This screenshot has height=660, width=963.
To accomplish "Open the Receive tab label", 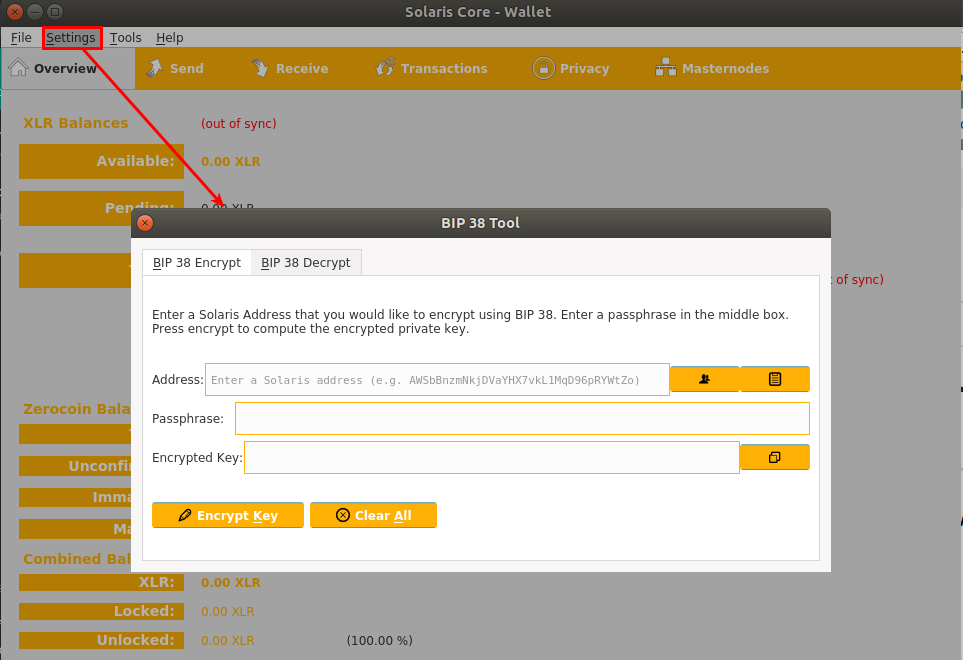I will point(302,68).
